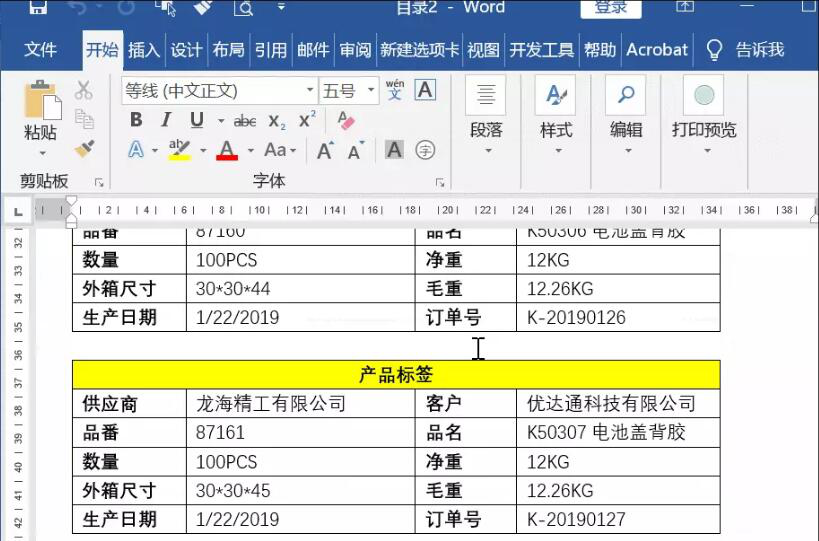Click the Copy icon

pyautogui.click(x=84, y=119)
